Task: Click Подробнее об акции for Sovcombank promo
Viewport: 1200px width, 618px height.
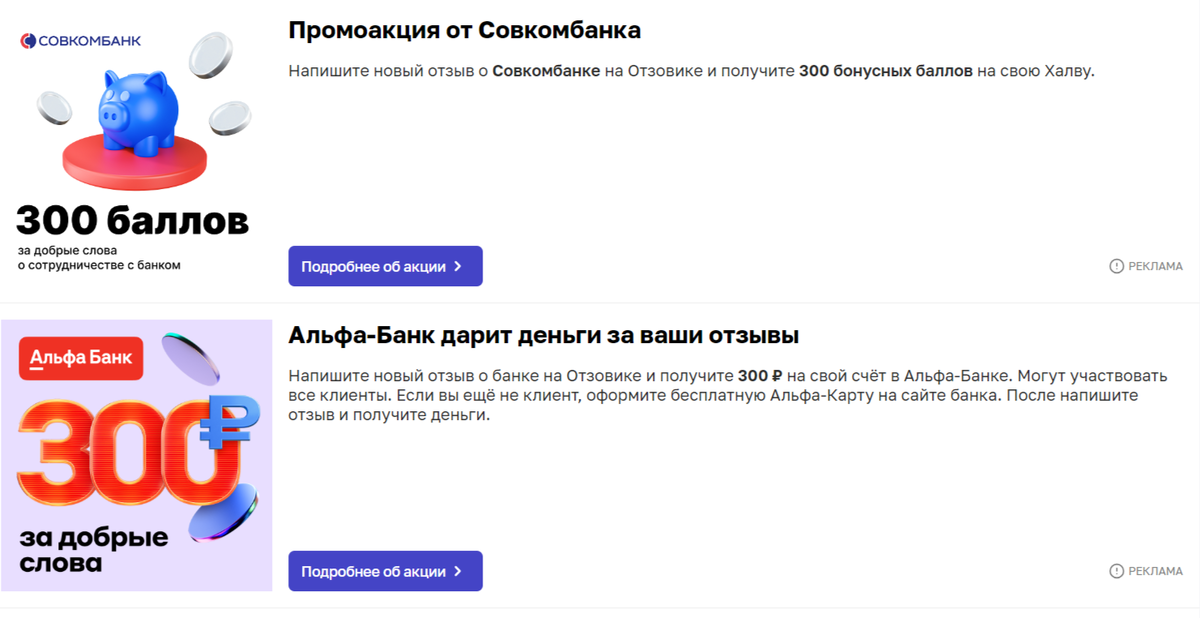Action: click(x=385, y=266)
